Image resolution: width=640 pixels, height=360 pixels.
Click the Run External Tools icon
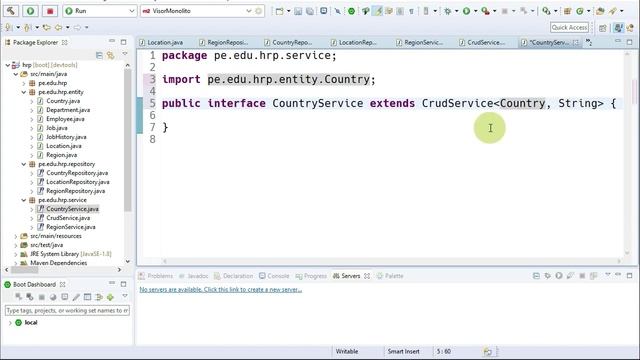485,11
